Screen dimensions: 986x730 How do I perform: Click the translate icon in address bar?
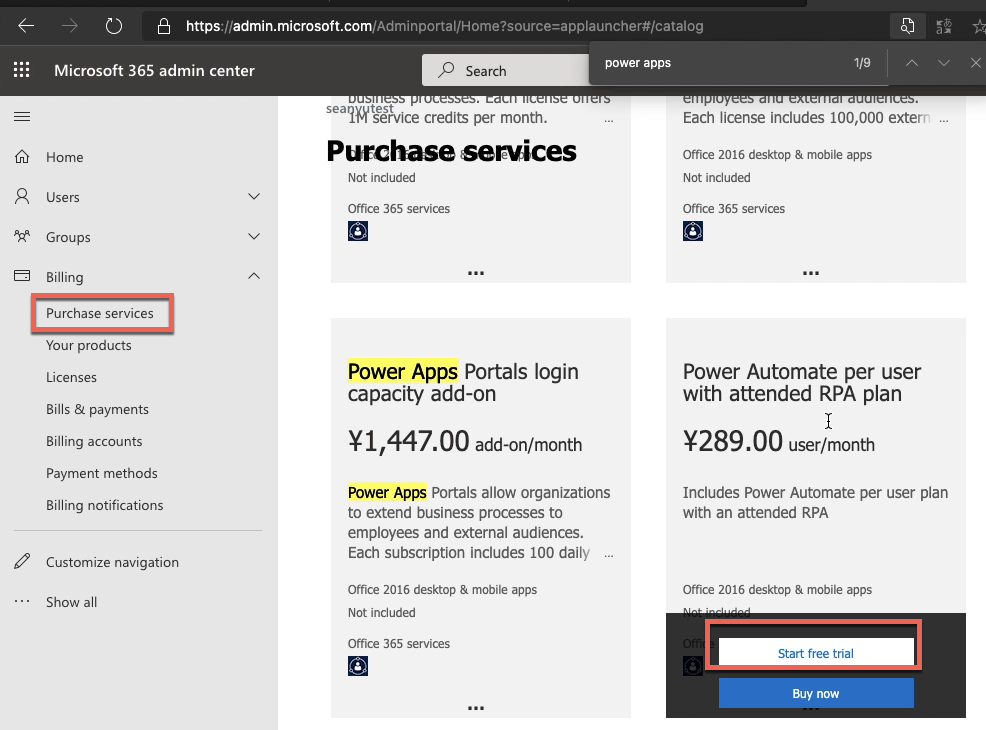[943, 26]
